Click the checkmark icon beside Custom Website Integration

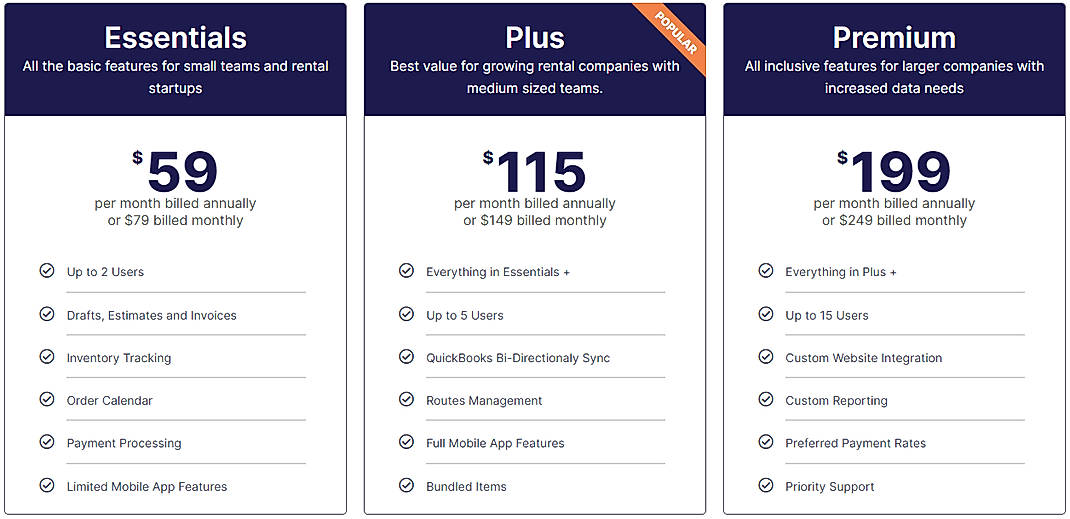coord(766,357)
